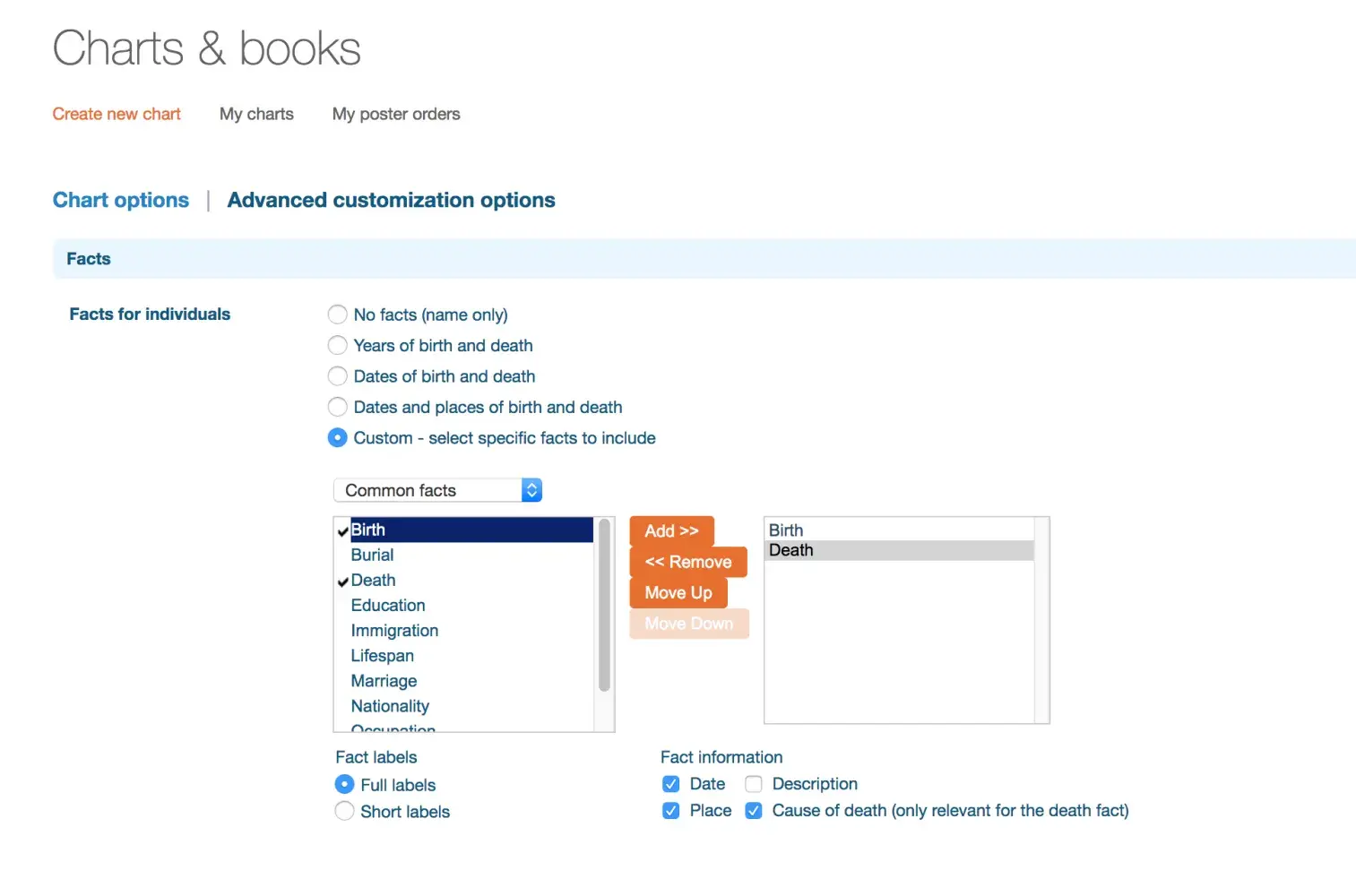Select Short labels radio button

344,811
